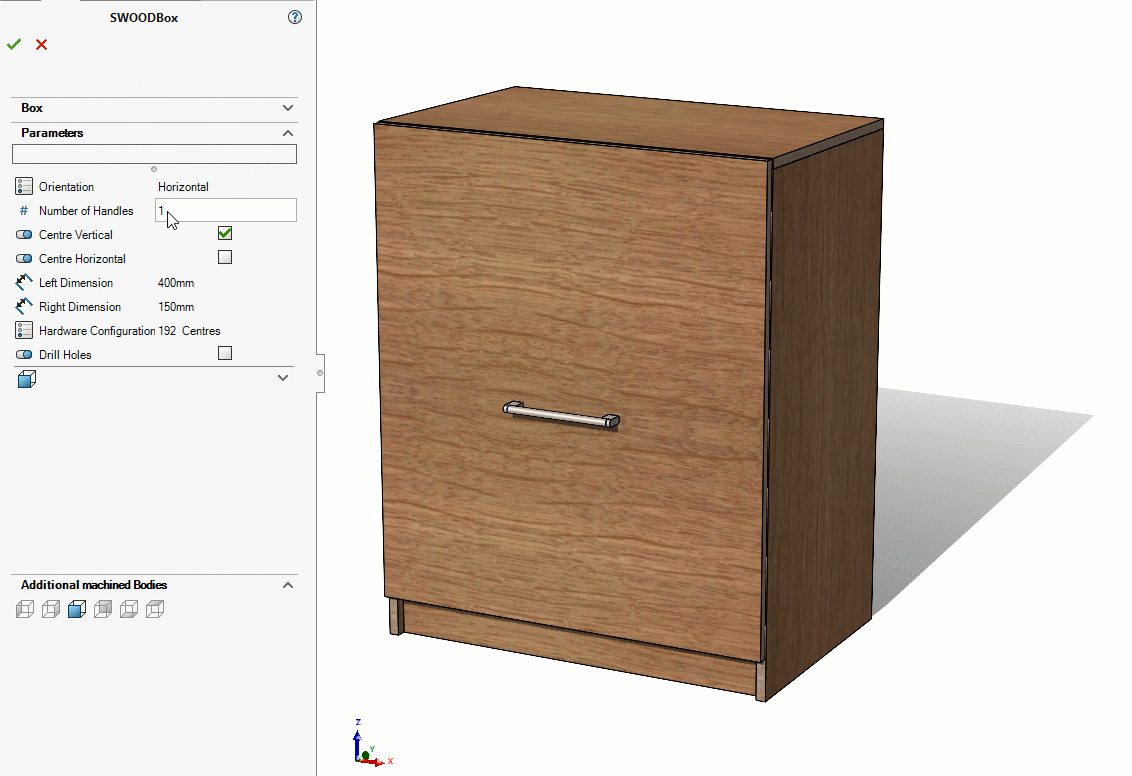Image resolution: width=1132 pixels, height=776 pixels.
Task: Click the Number of Handles hash icon
Action: pos(24,210)
